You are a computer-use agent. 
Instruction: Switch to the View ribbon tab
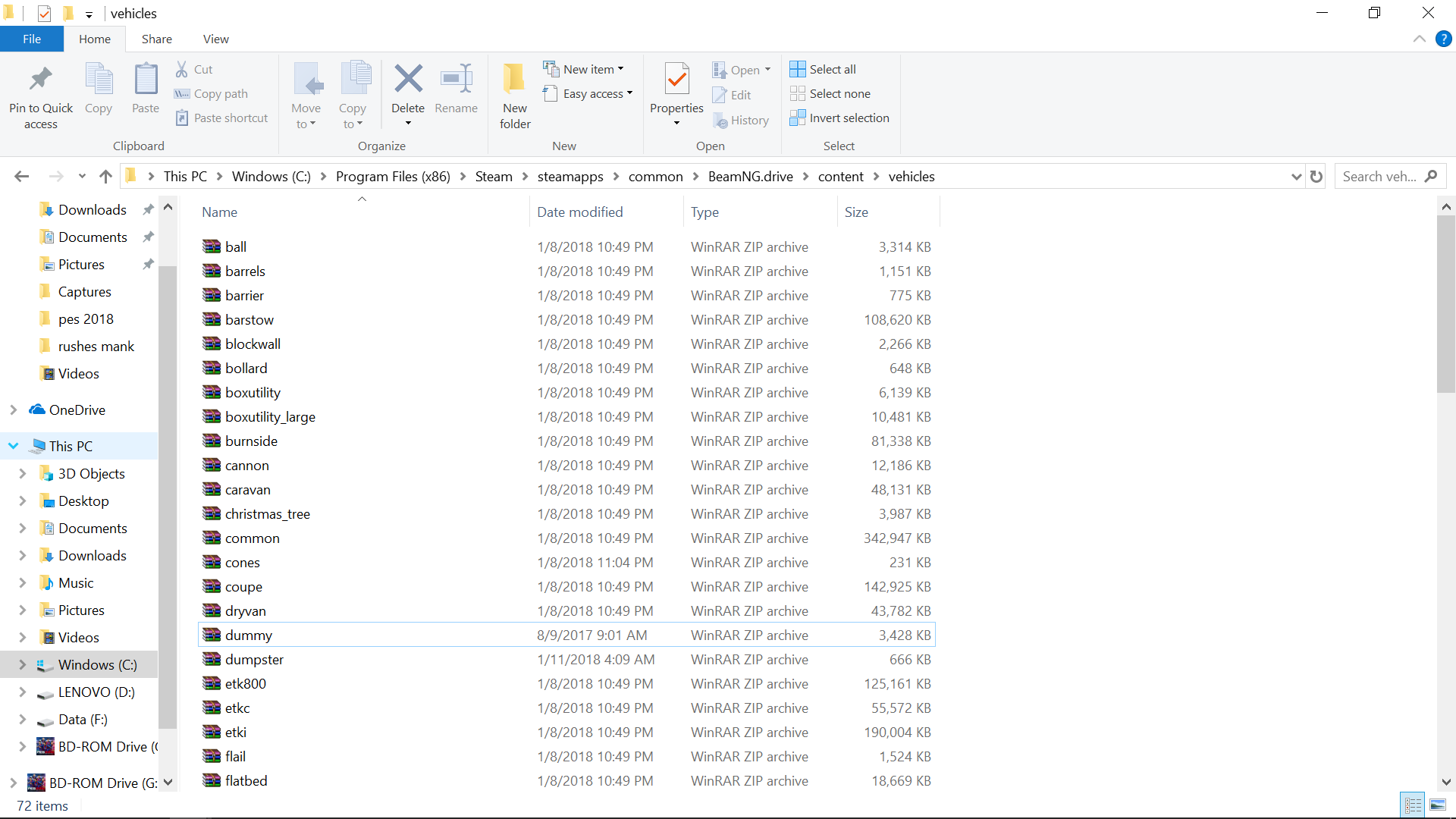tap(216, 39)
